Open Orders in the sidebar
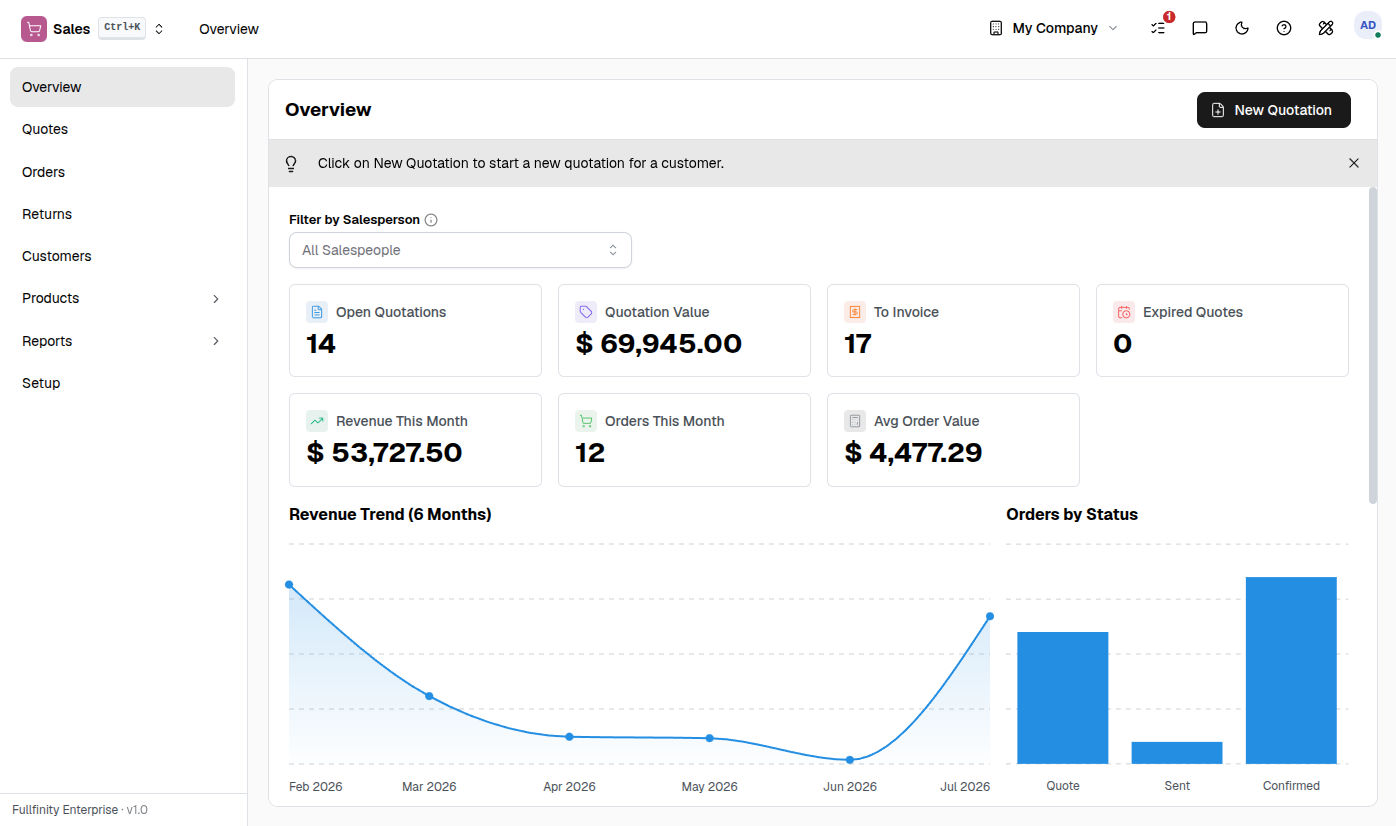1396x826 pixels. pyautogui.click(x=122, y=172)
